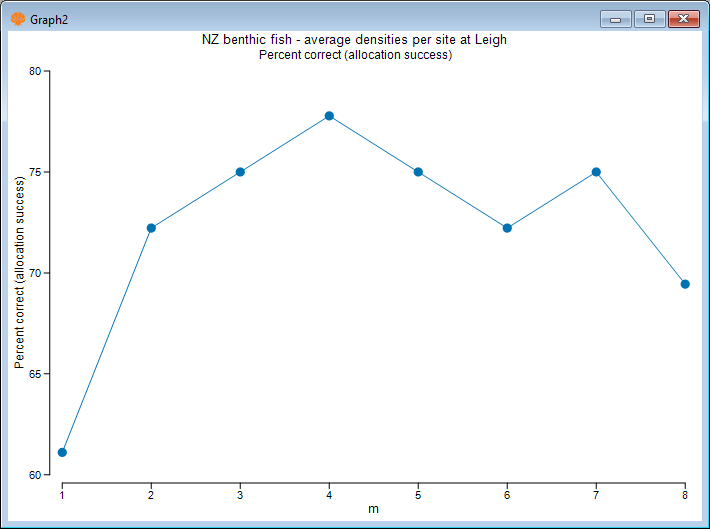This screenshot has width=710, height=529.
Task: Pick the data point at m = 3
Action: [x=240, y=172]
